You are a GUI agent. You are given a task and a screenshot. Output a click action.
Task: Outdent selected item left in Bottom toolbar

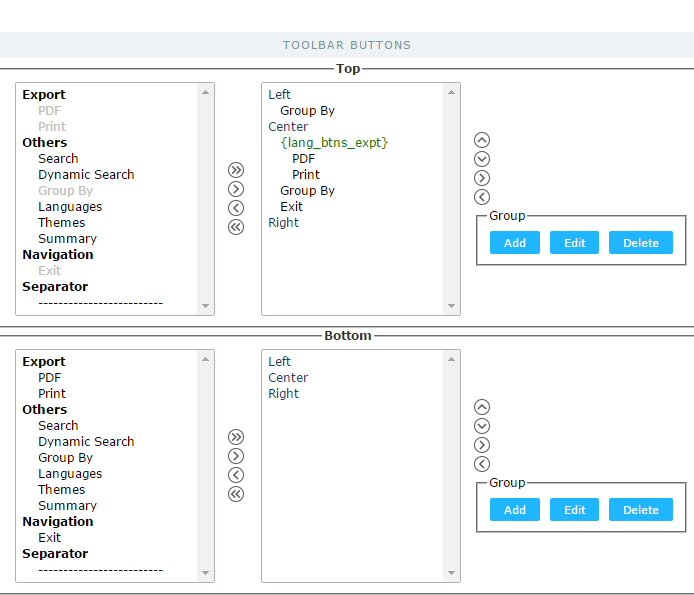482,464
